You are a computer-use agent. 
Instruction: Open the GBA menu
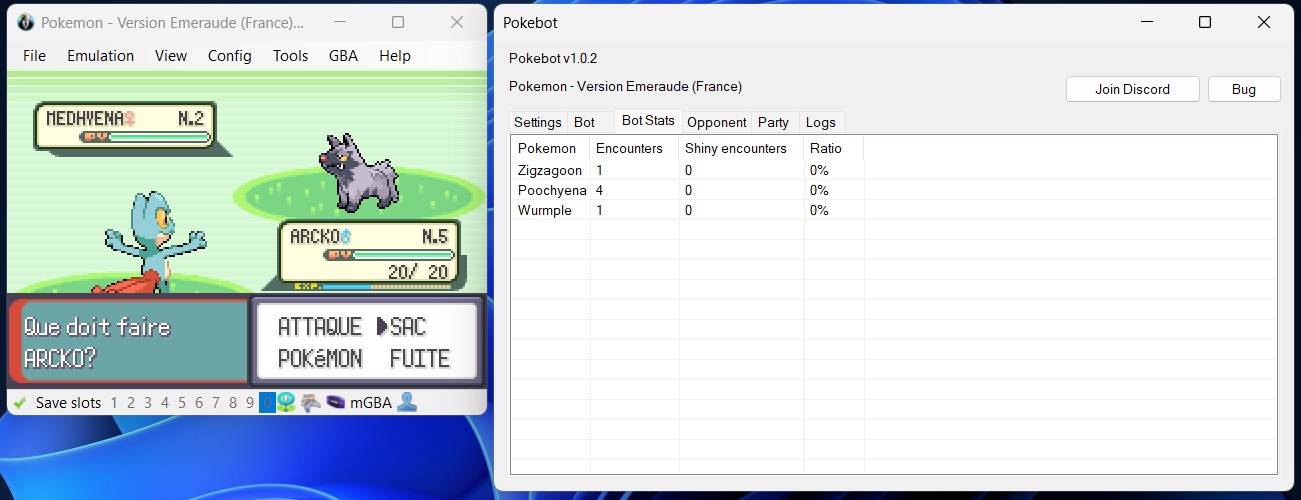(x=344, y=56)
